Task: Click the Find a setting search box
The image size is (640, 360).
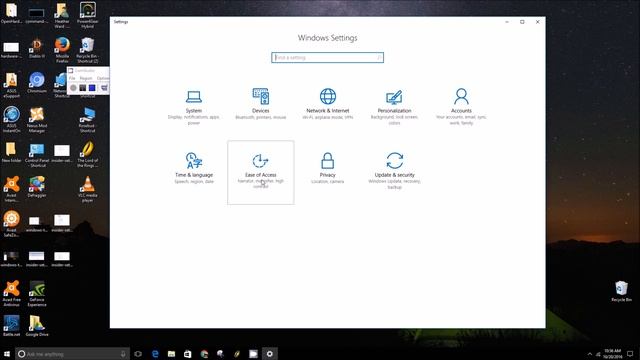Action: 327,58
